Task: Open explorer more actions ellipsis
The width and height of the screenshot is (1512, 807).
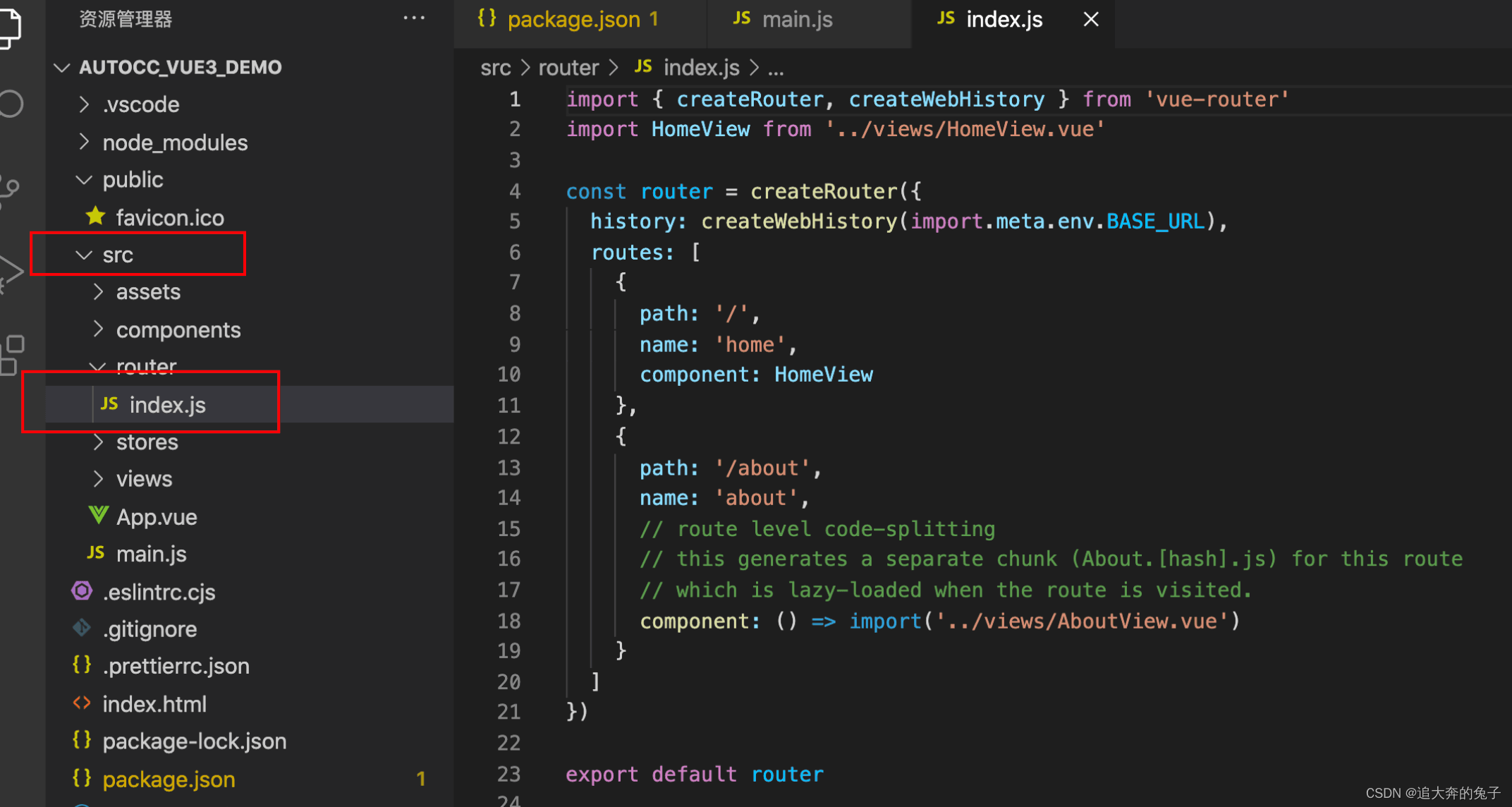Action: click(x=414, y=18)
